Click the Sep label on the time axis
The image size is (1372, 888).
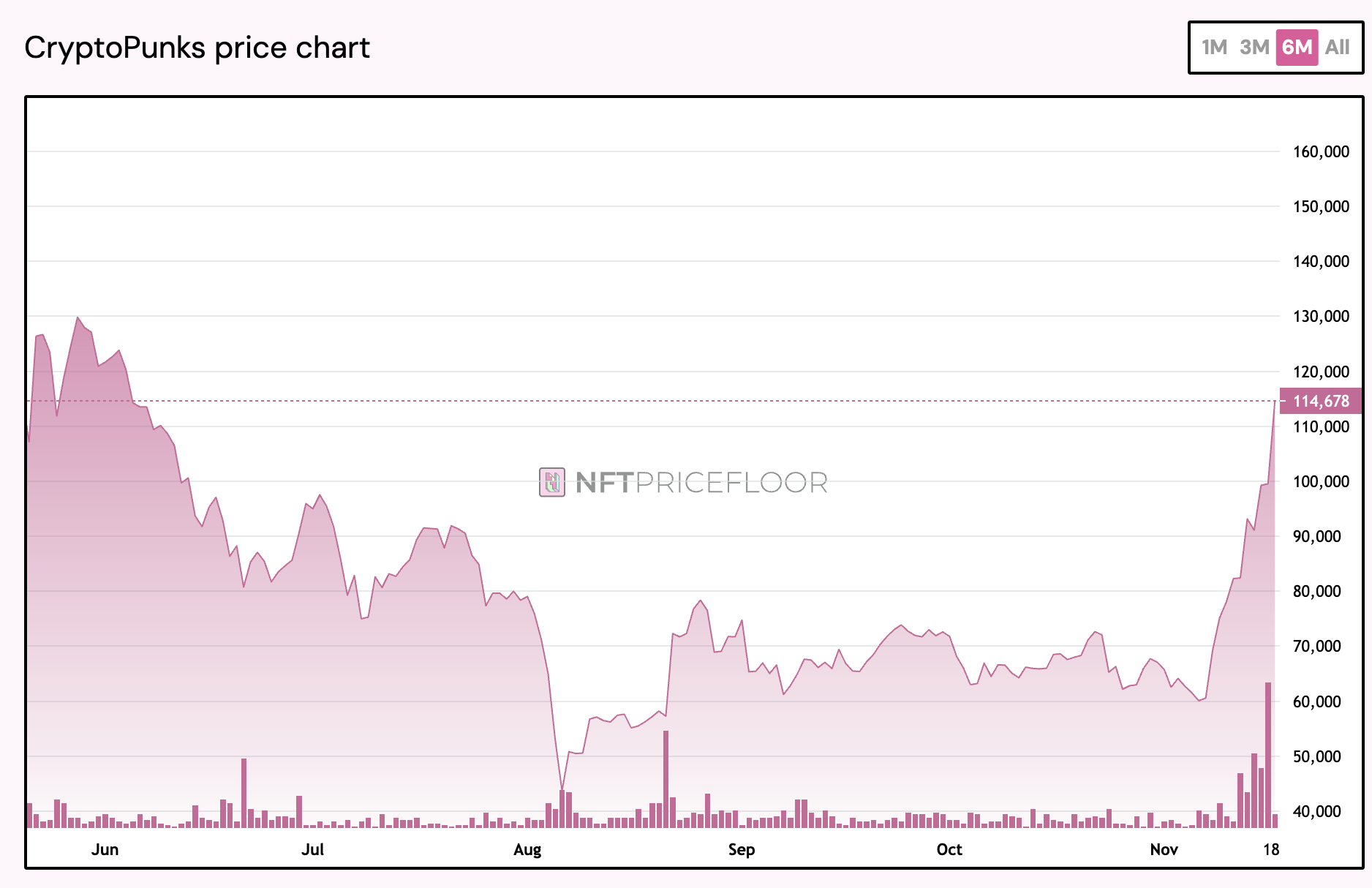tap(741, 849)
